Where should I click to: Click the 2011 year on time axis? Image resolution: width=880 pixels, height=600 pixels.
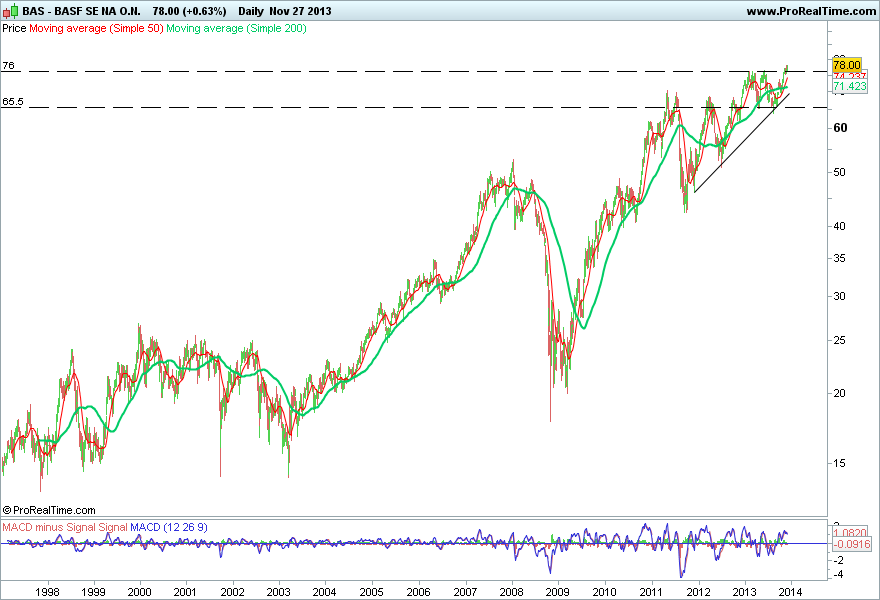(x=651, y=592)
